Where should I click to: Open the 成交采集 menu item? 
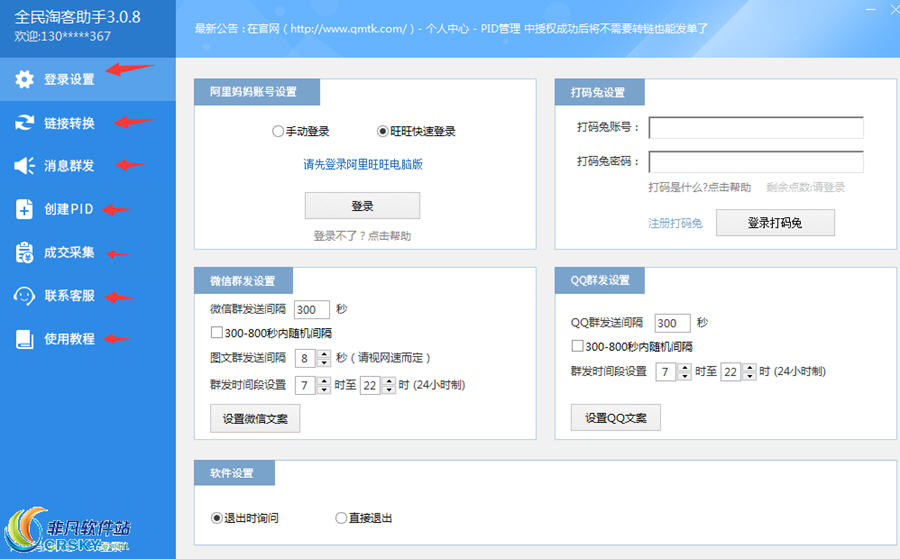coord(88,253)
